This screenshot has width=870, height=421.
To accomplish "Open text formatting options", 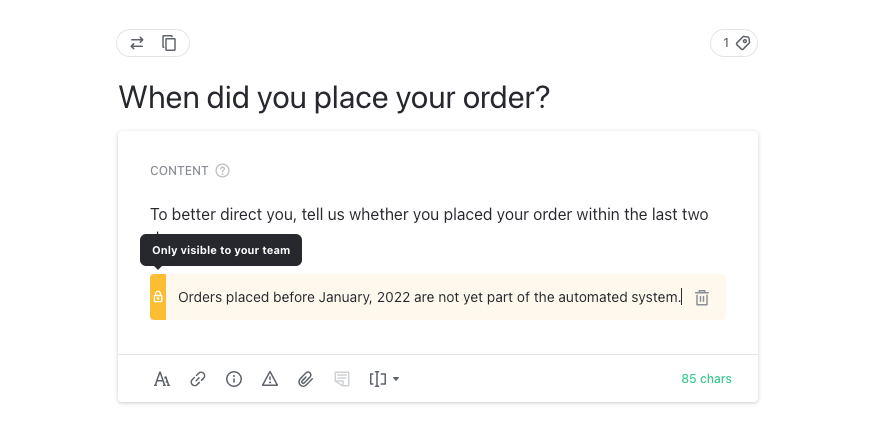I will 162,379.
